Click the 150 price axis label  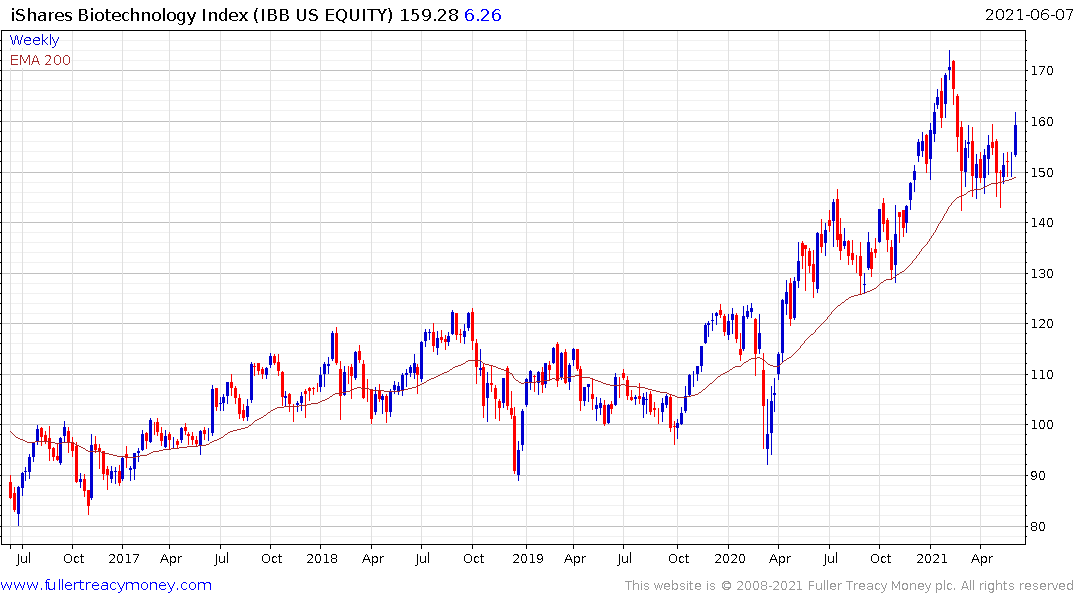tap(1041, 172)
